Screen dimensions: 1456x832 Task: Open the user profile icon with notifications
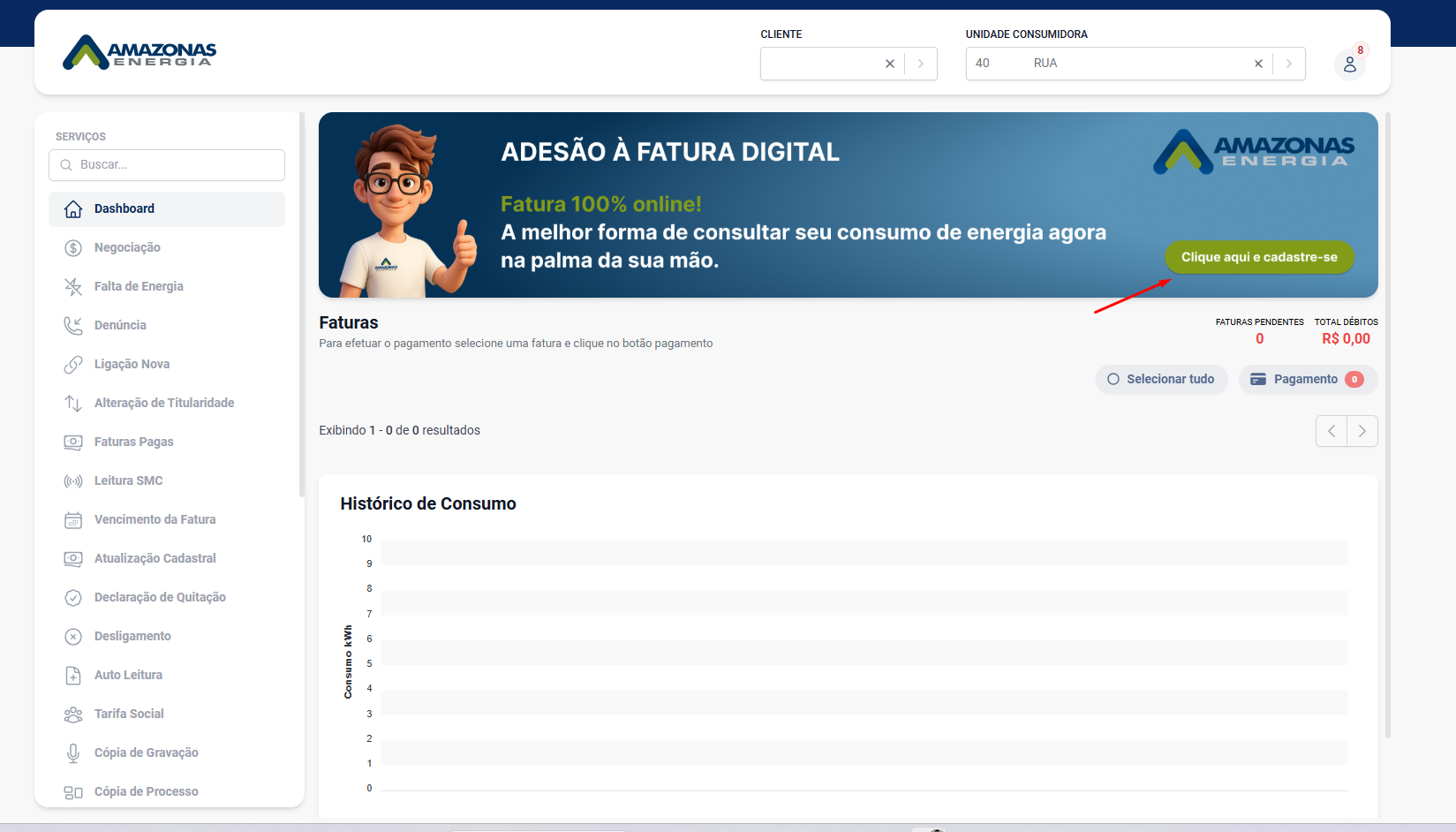point(1349,64)
